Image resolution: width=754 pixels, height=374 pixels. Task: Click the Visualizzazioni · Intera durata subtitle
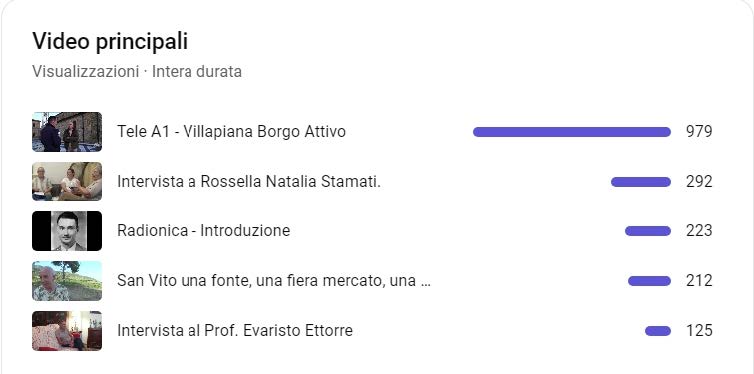point(137,72)
